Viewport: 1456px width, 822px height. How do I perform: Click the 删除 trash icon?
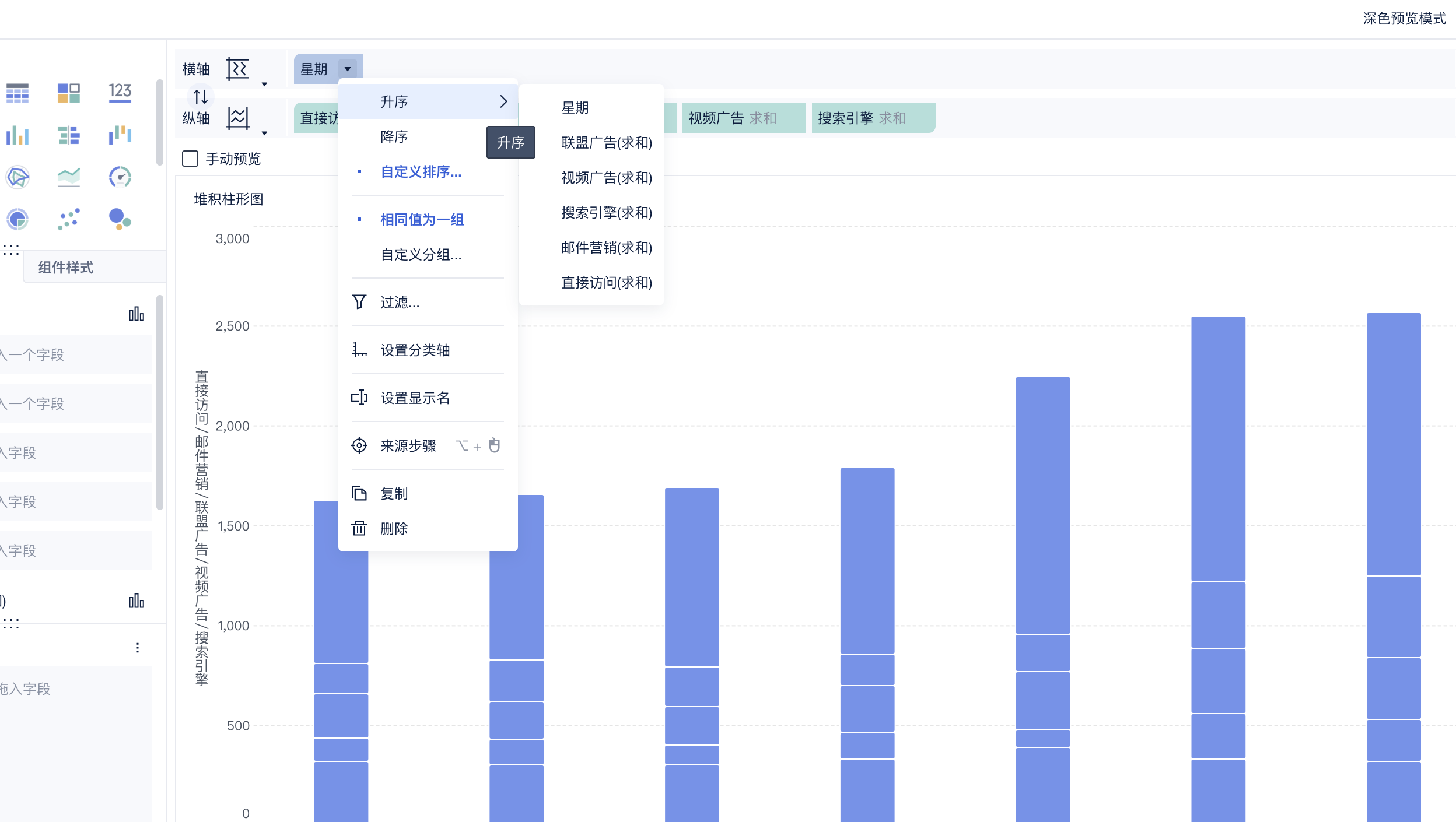[359, 528]
